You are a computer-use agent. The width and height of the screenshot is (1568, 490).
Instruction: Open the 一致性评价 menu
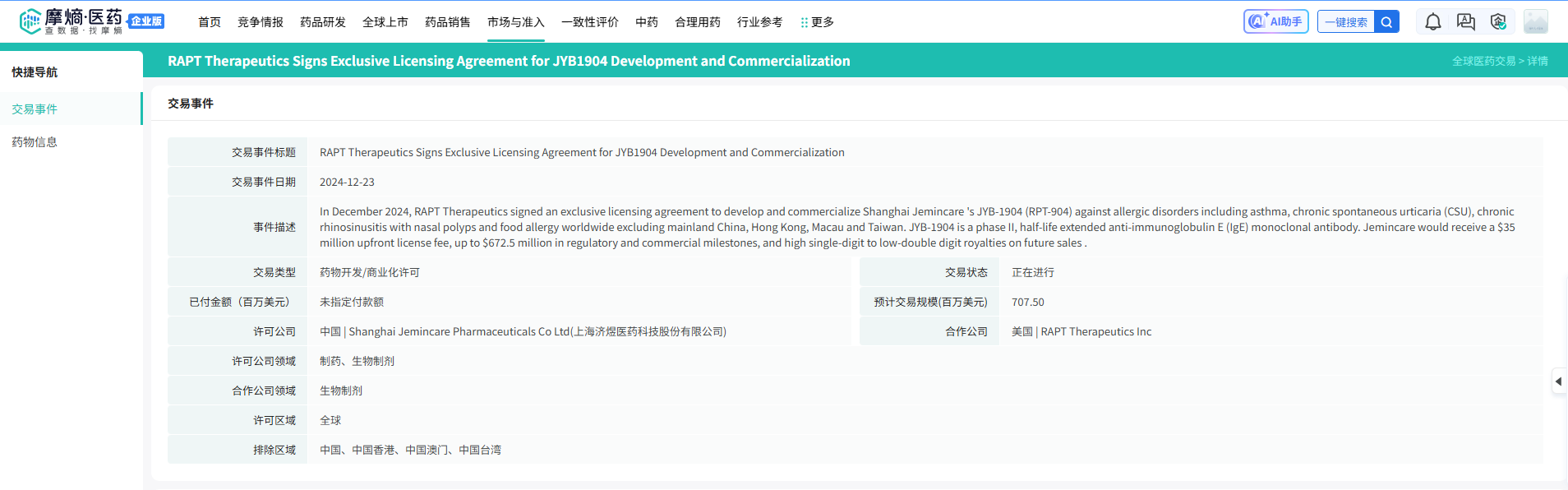tap(590, 22)
